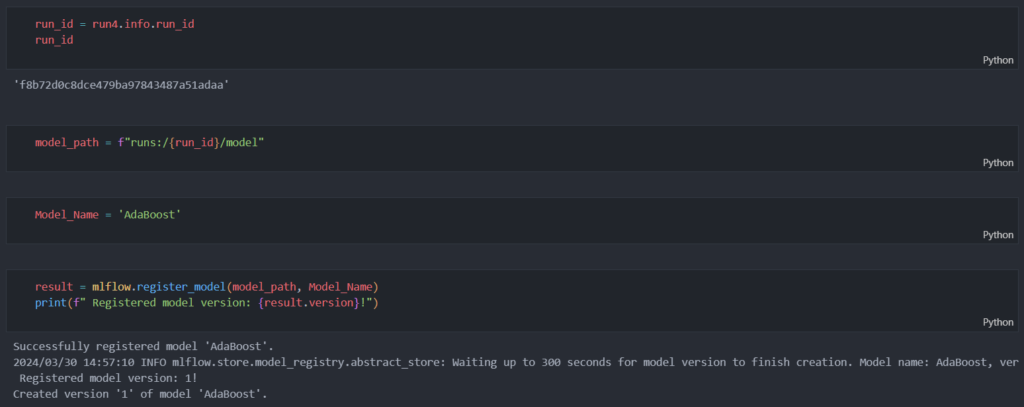1024x407 pixels.
Task: Click the 'AdaBoost' string in the Model_Name cell
Action: pos(147,214)
